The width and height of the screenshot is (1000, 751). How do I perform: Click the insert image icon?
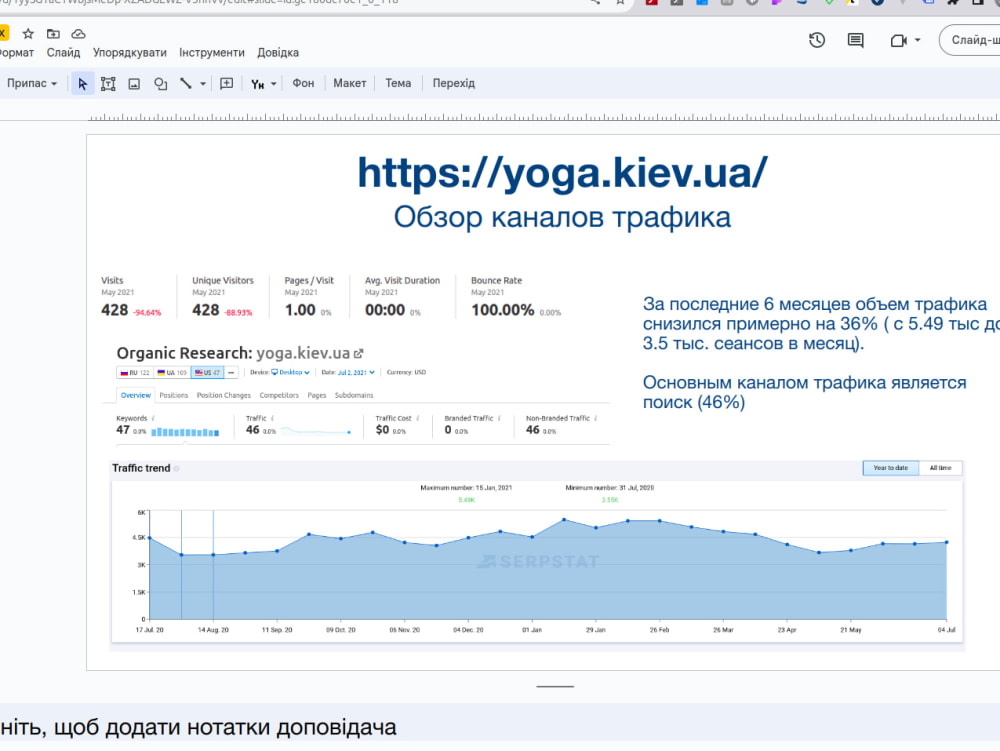[x=134, y=84]
